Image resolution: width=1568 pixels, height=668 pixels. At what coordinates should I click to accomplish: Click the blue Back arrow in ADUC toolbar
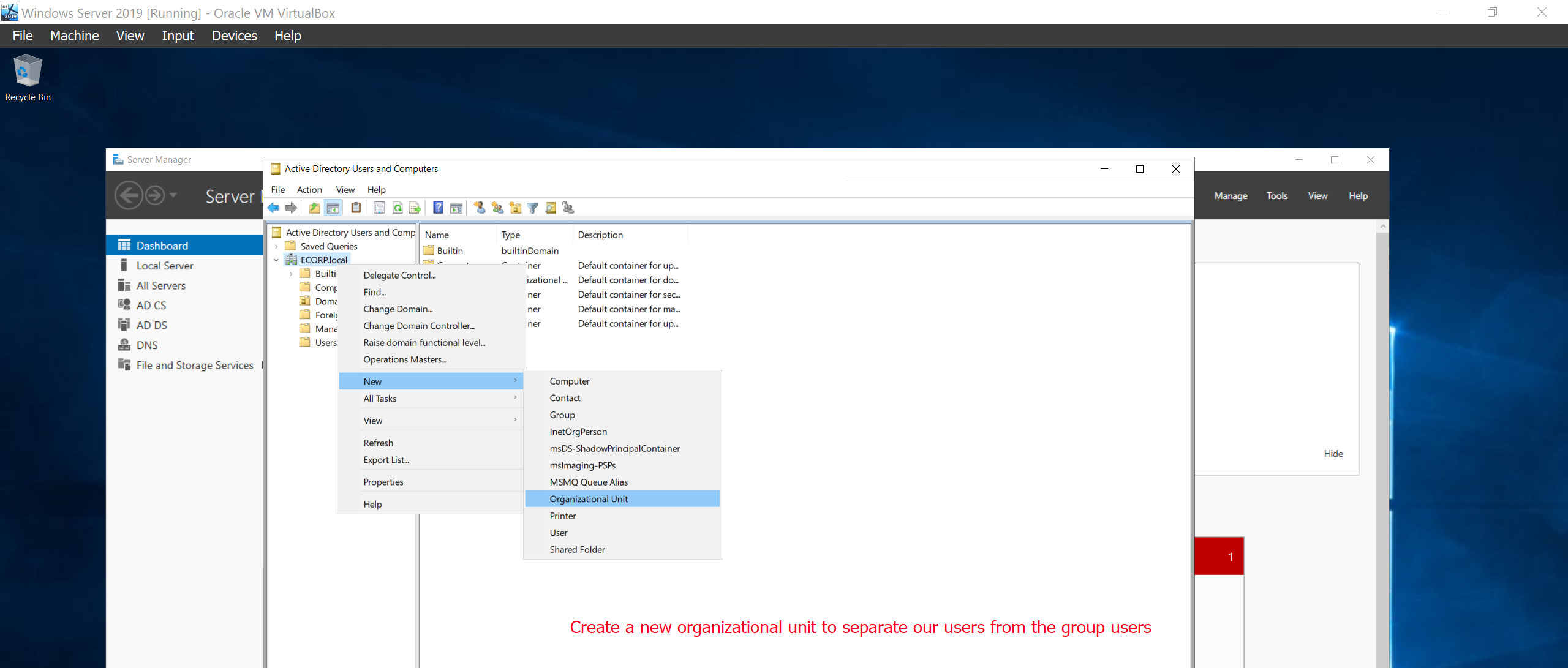click(x=273, y=208)
